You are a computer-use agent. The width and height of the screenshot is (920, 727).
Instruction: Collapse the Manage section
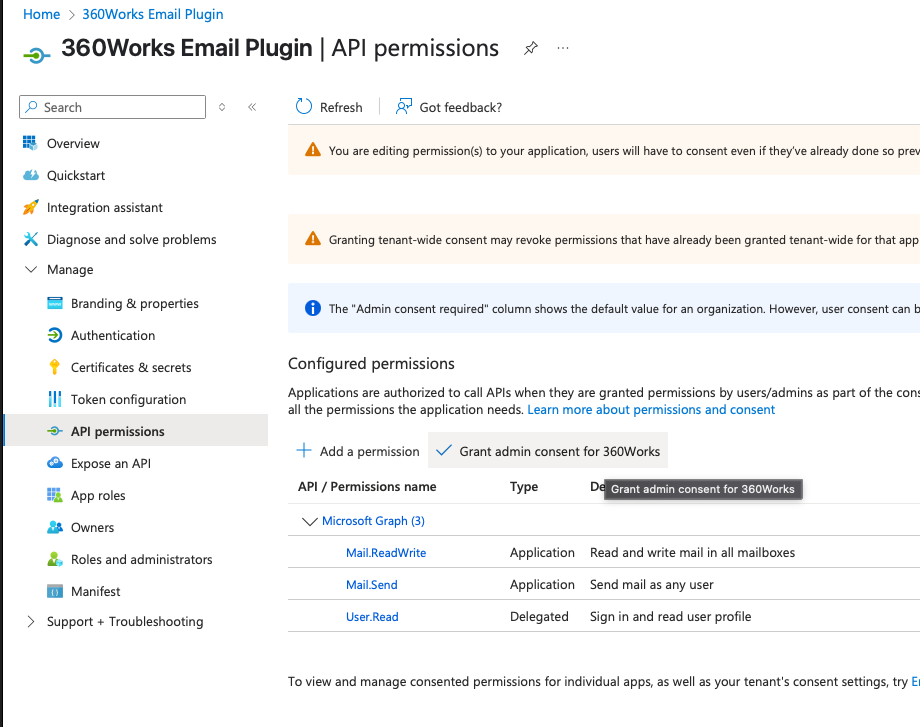tap(31, 269)
